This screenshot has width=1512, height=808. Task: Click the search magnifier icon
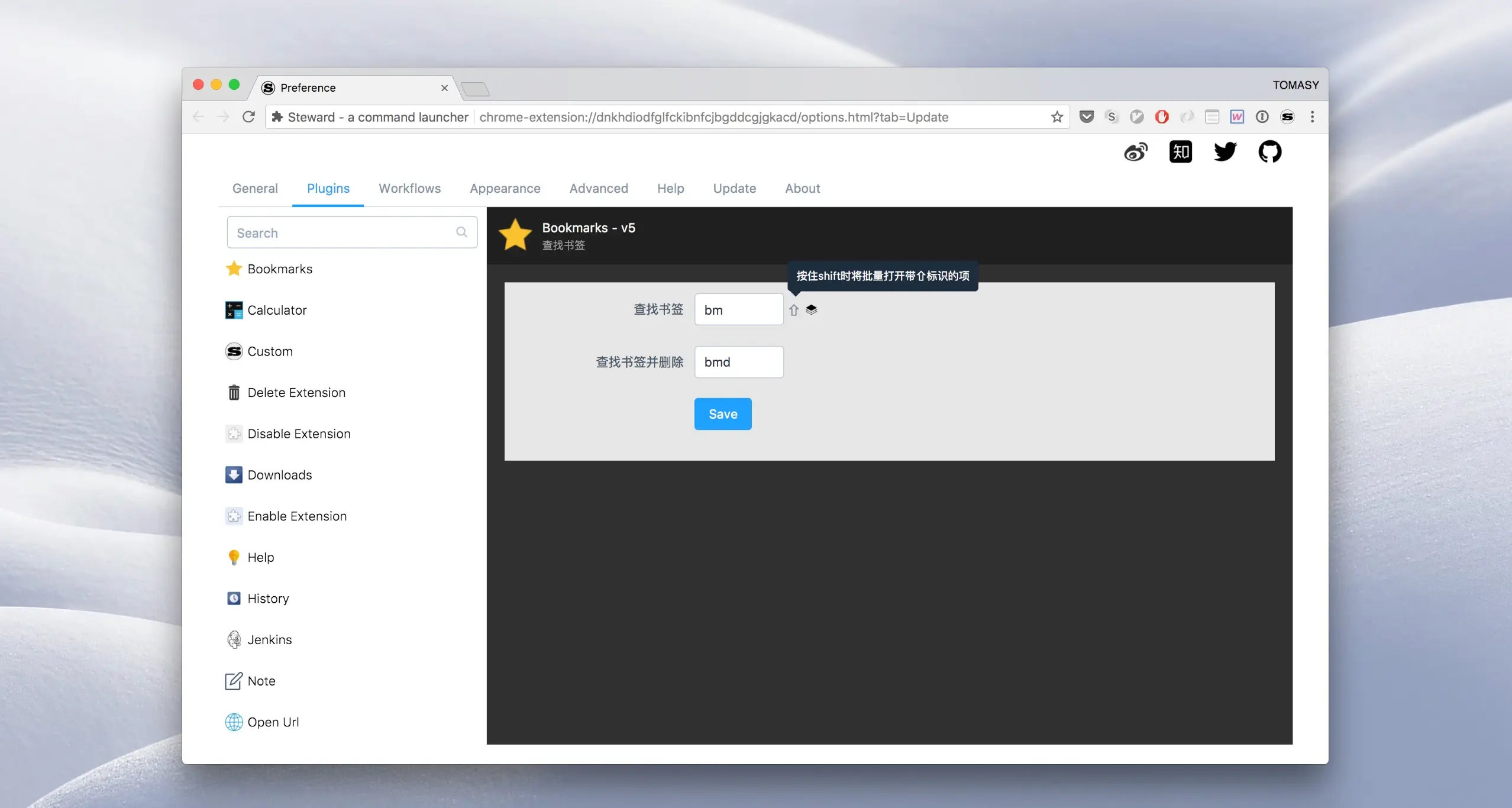pyautogui.click(x=461, y=232)
